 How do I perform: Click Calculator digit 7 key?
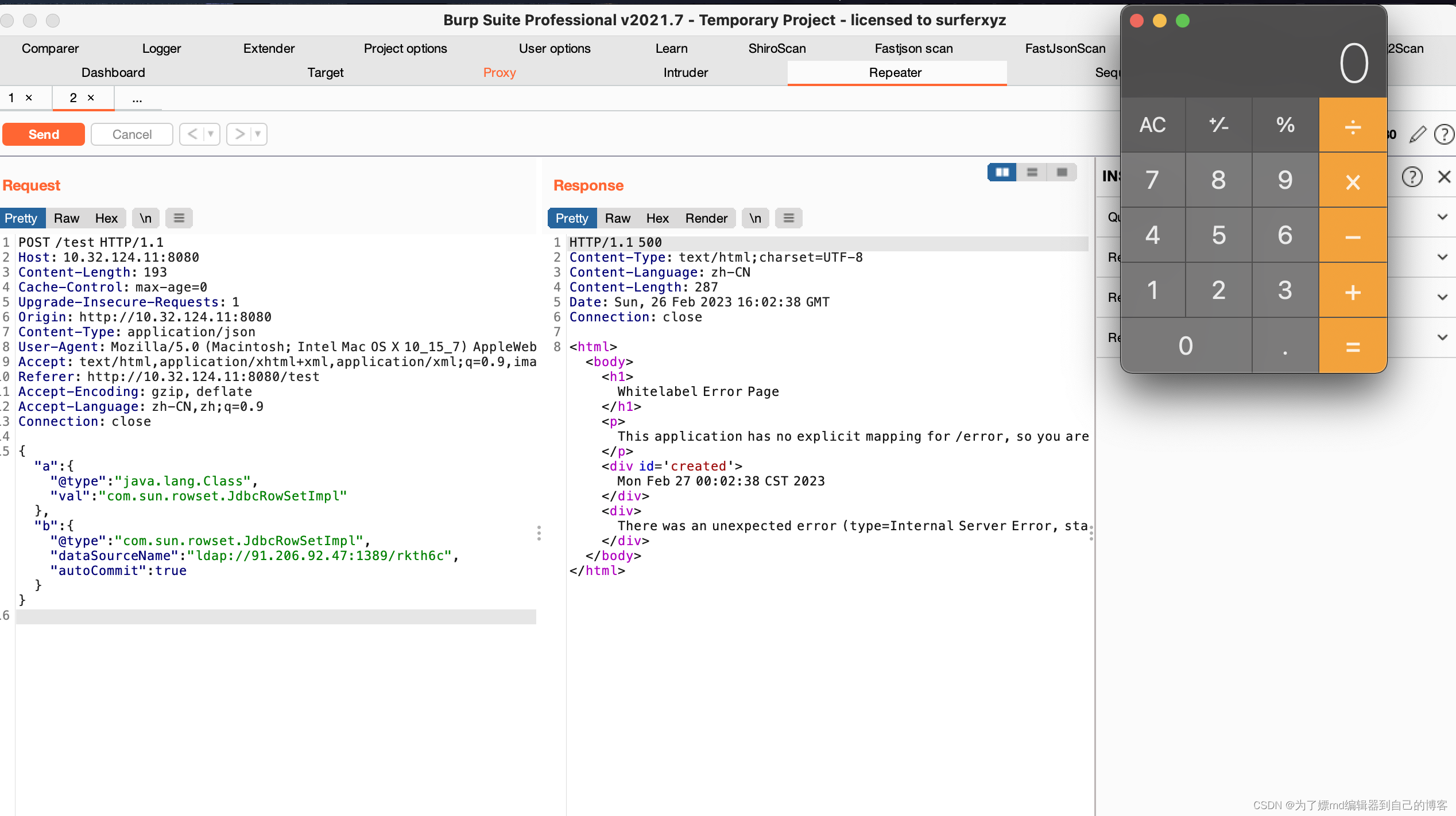(1153, 180)
